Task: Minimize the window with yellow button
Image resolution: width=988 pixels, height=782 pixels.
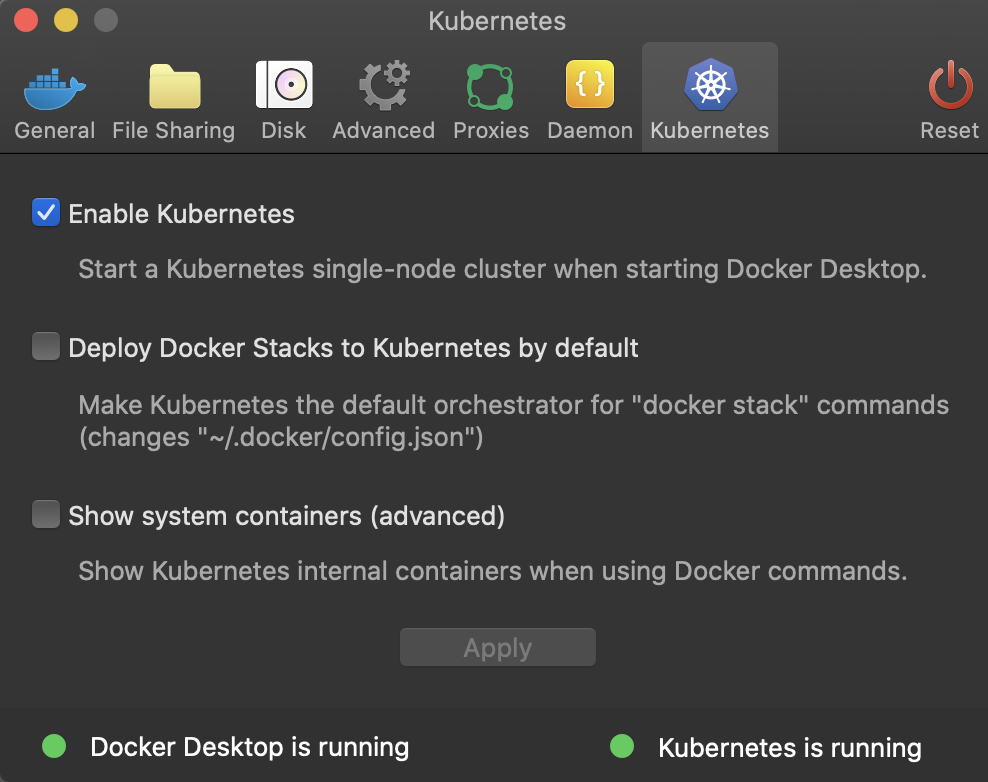Action: click(x=66, y=20)
